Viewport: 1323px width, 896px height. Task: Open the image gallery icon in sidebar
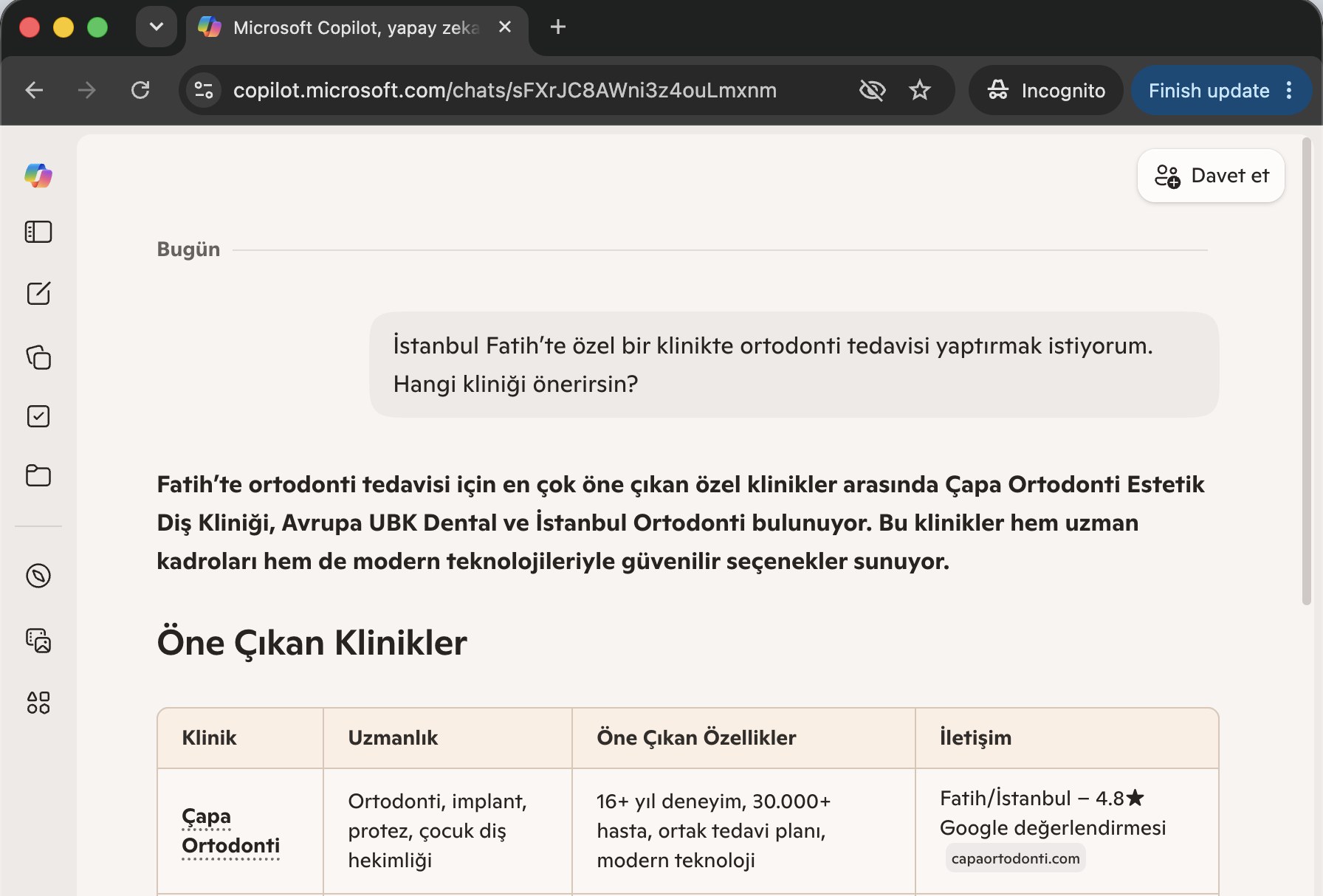tap(38, 640)
